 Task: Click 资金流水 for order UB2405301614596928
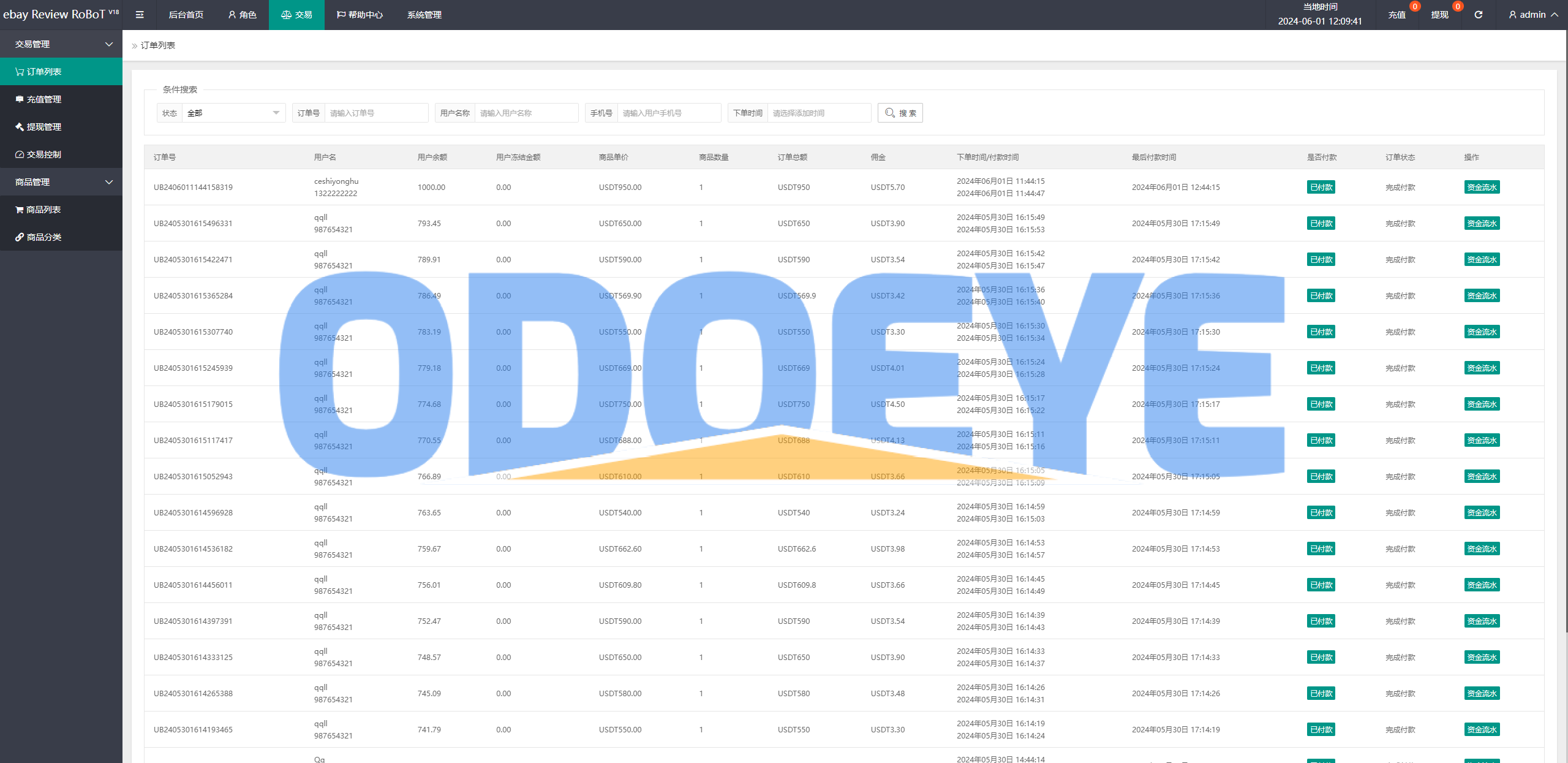(x=1482, y=512)
